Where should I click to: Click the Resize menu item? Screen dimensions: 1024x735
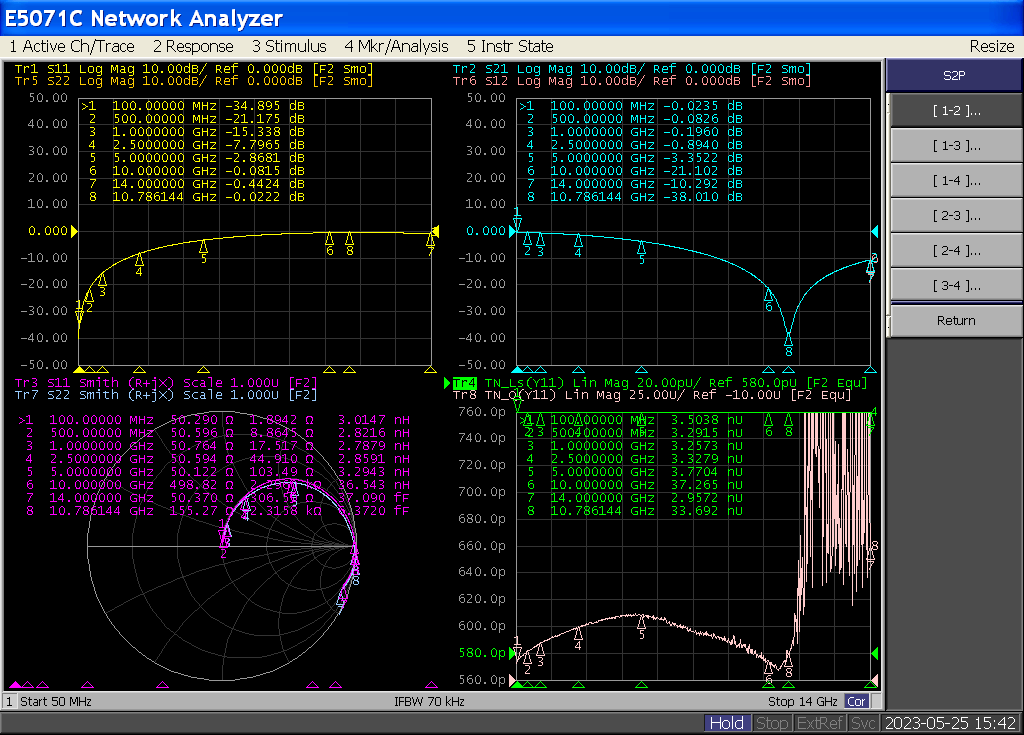tap(991, 46)
